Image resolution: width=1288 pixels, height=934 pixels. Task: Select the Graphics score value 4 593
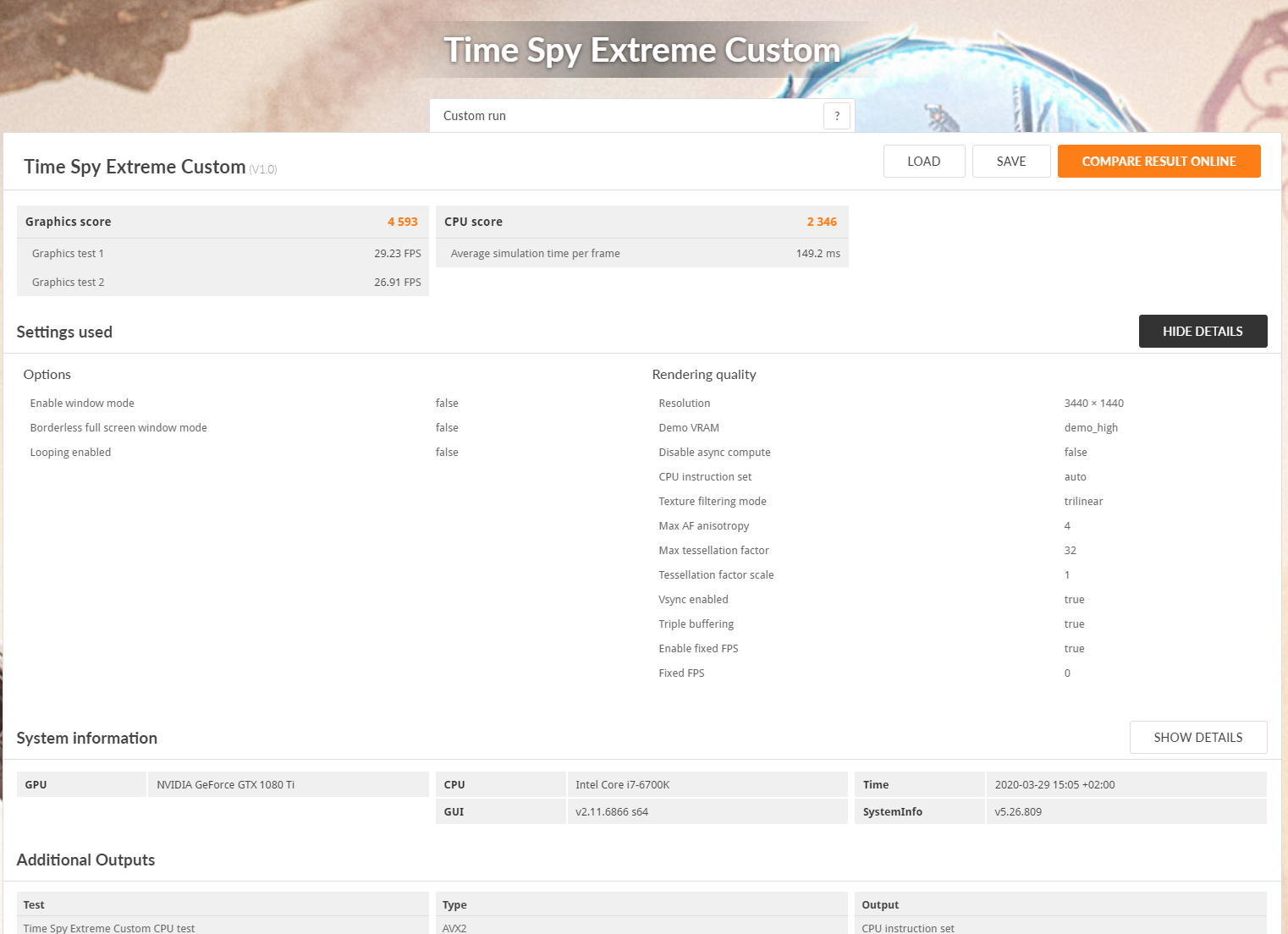click(x=403, y=222)
